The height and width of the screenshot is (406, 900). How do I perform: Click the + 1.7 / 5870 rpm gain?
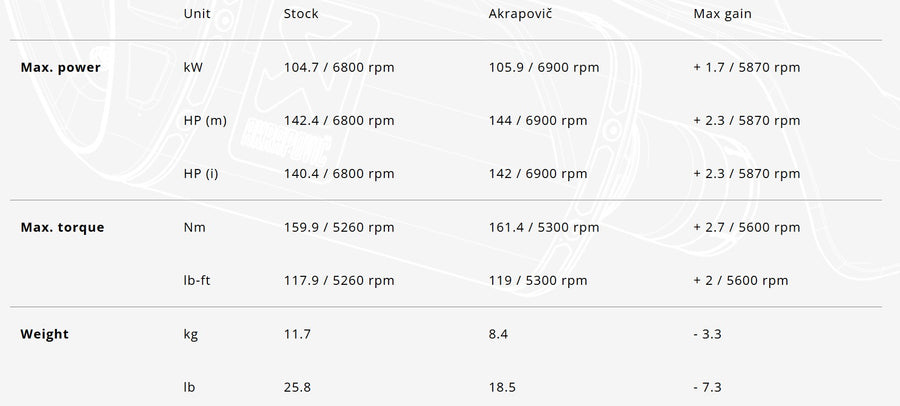pyautogui.click(x=746, y=67)
